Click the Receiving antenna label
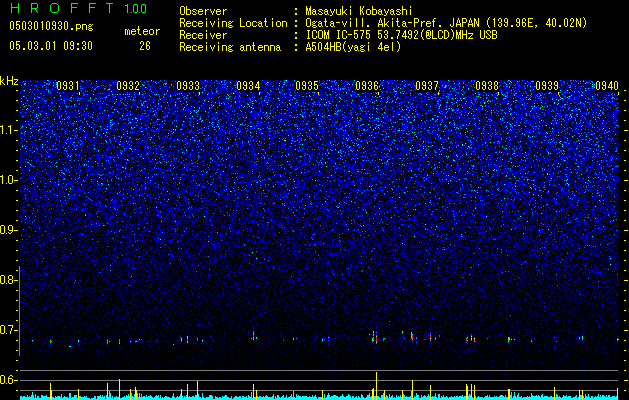This screenshot has height=400, width=629. pos(230,47)
